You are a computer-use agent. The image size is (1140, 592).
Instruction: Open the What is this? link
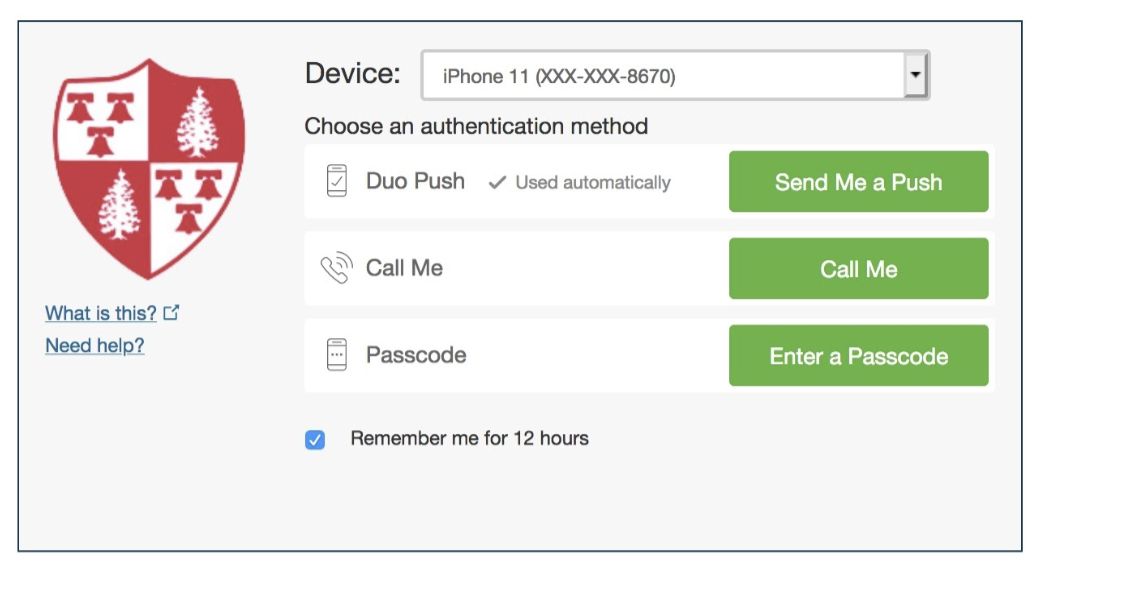click(x=101, y=313)
